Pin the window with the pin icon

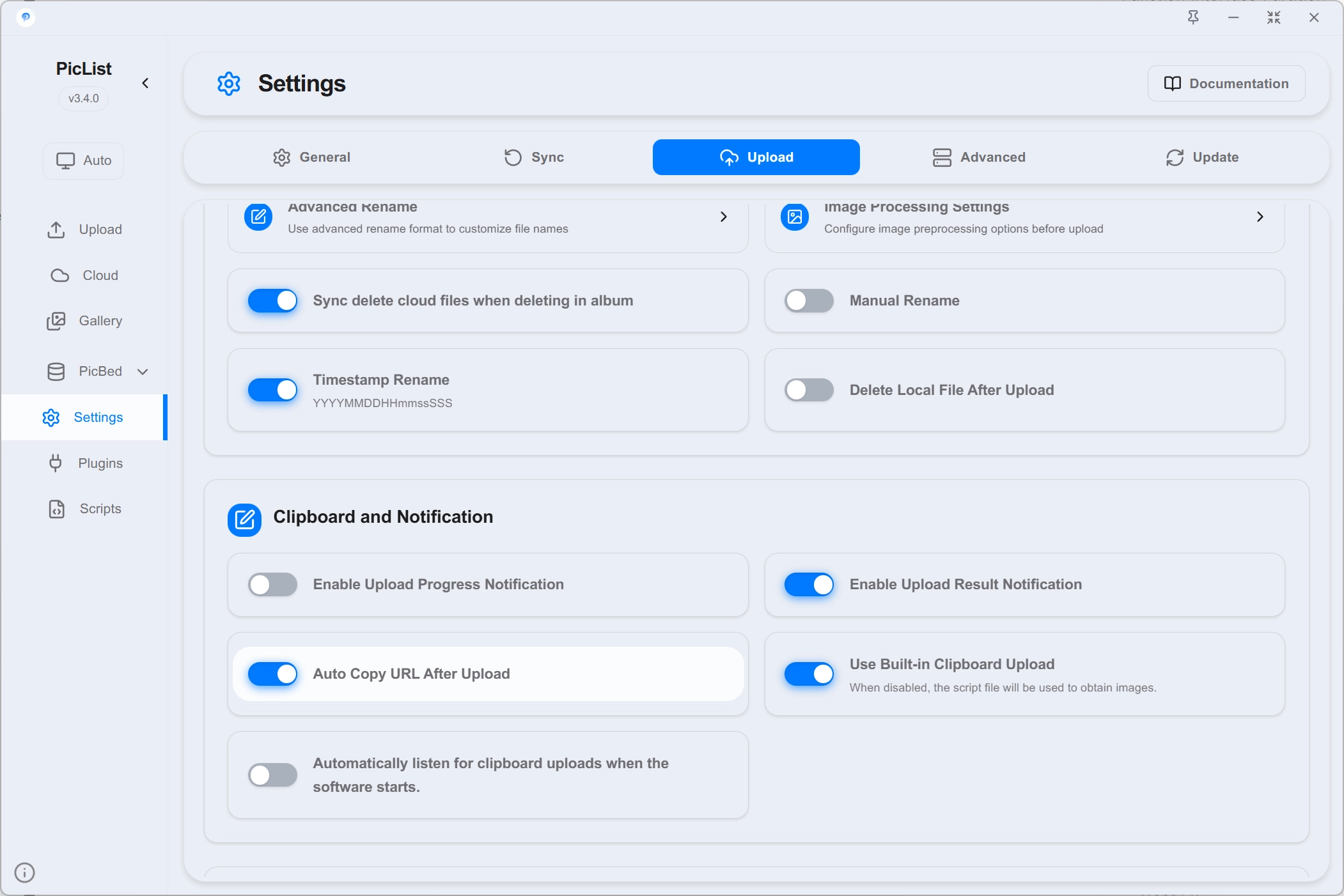pyautogui.click(x=1193, y=18)
